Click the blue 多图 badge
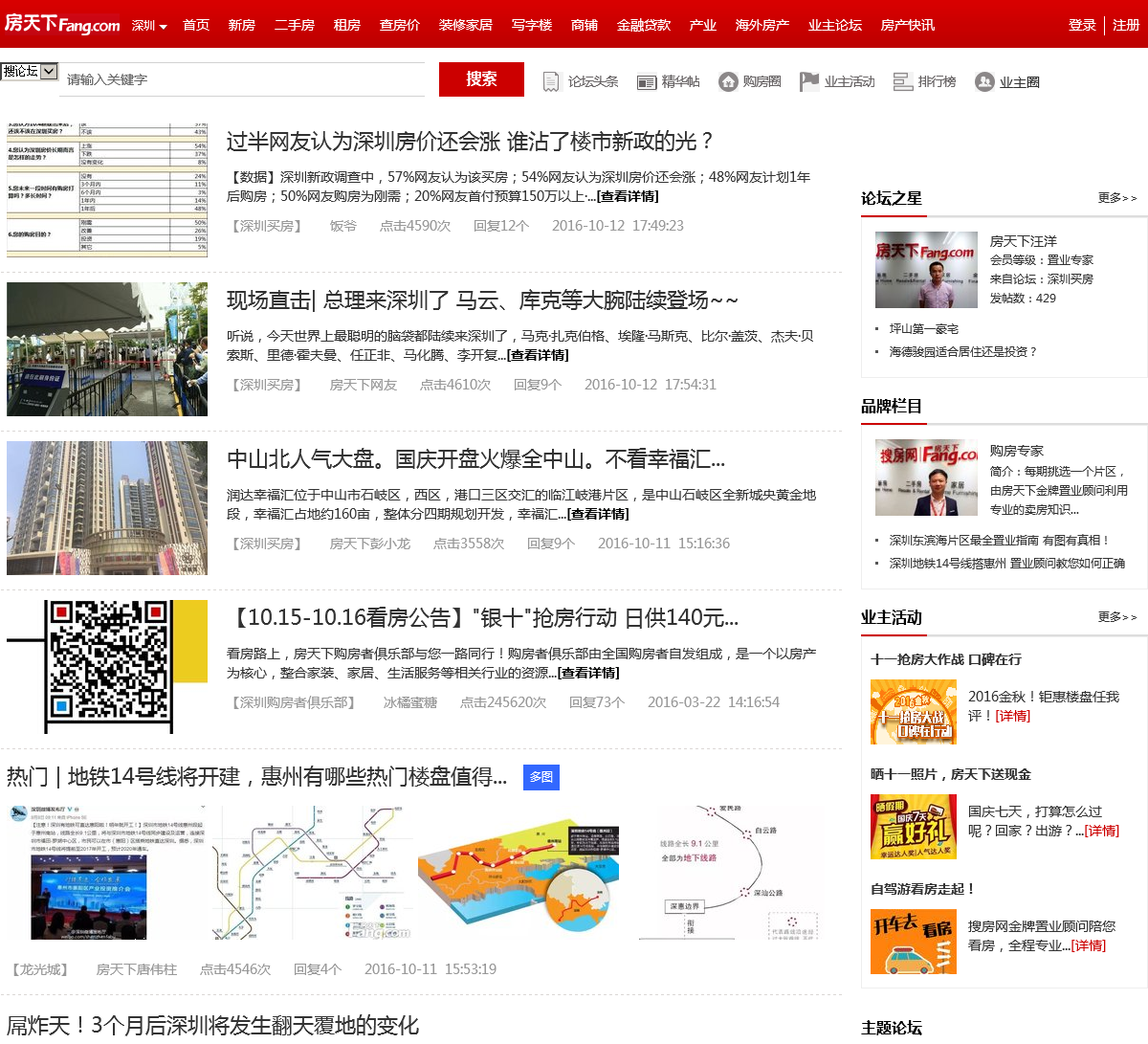1148x1044 pixels. (541, 777)
